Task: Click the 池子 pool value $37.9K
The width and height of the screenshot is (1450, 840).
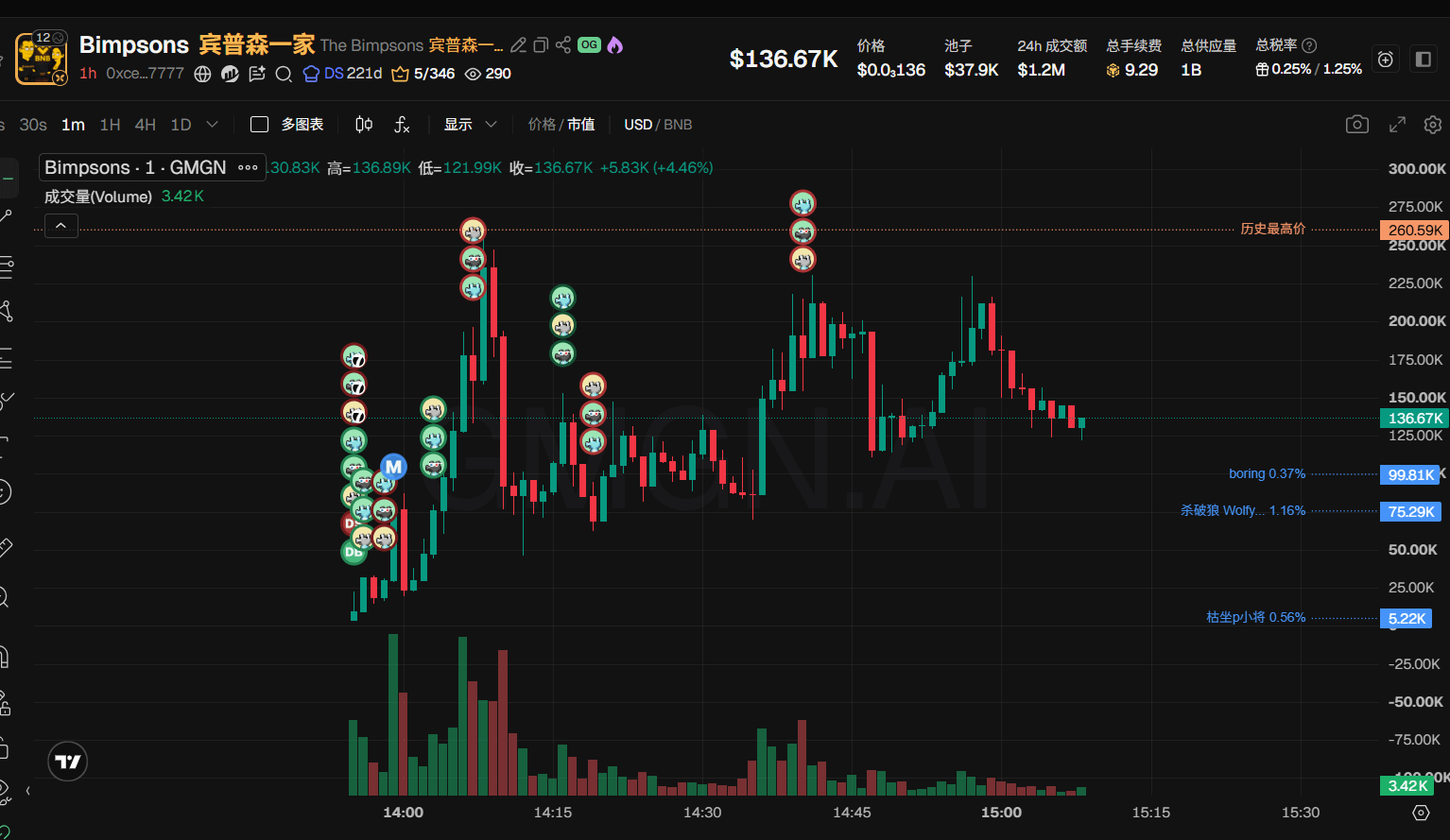Action: 972,70
